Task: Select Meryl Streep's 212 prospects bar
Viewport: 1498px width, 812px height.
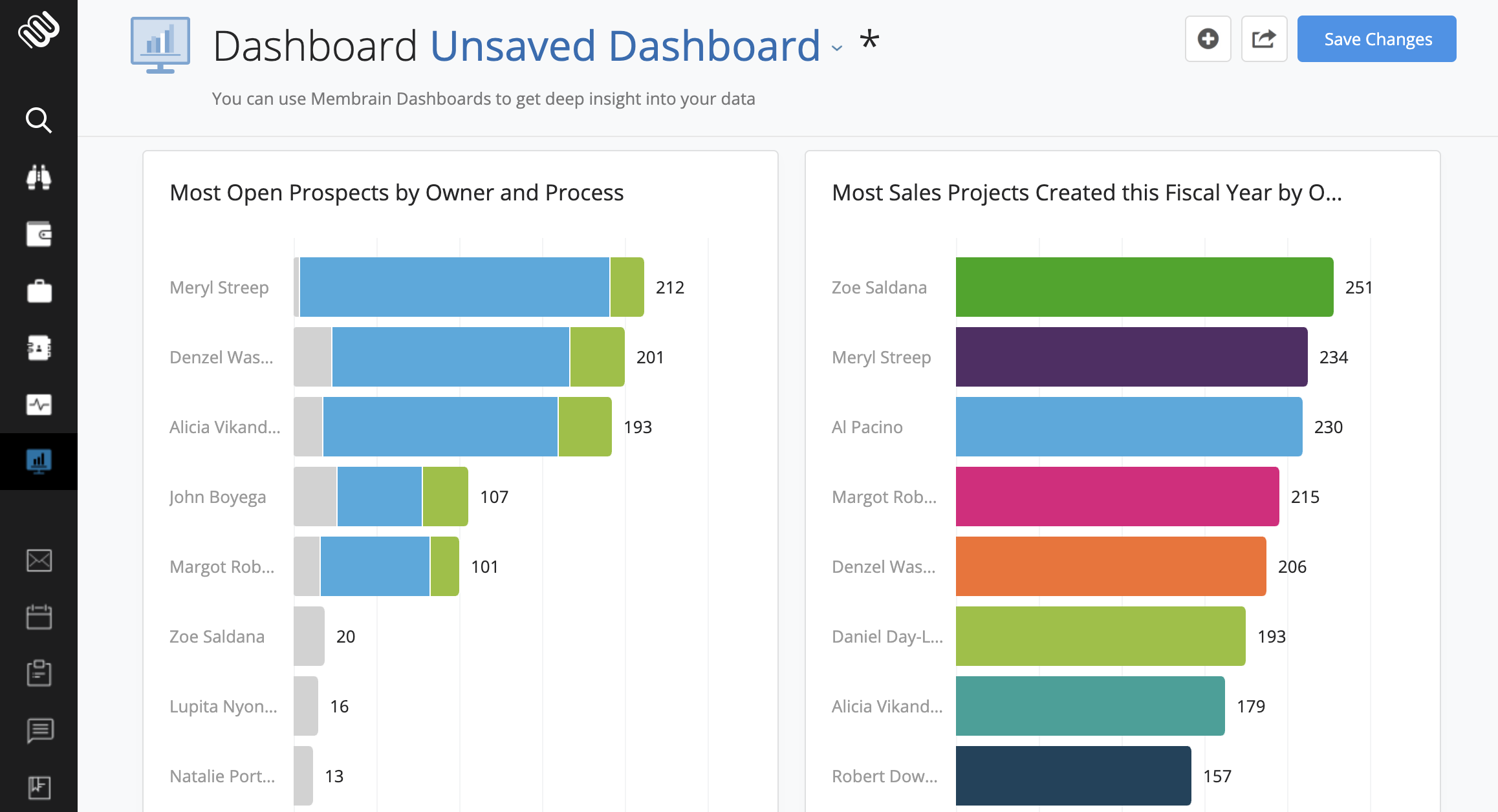Action: pyautogui.click(x=453, y=287)
